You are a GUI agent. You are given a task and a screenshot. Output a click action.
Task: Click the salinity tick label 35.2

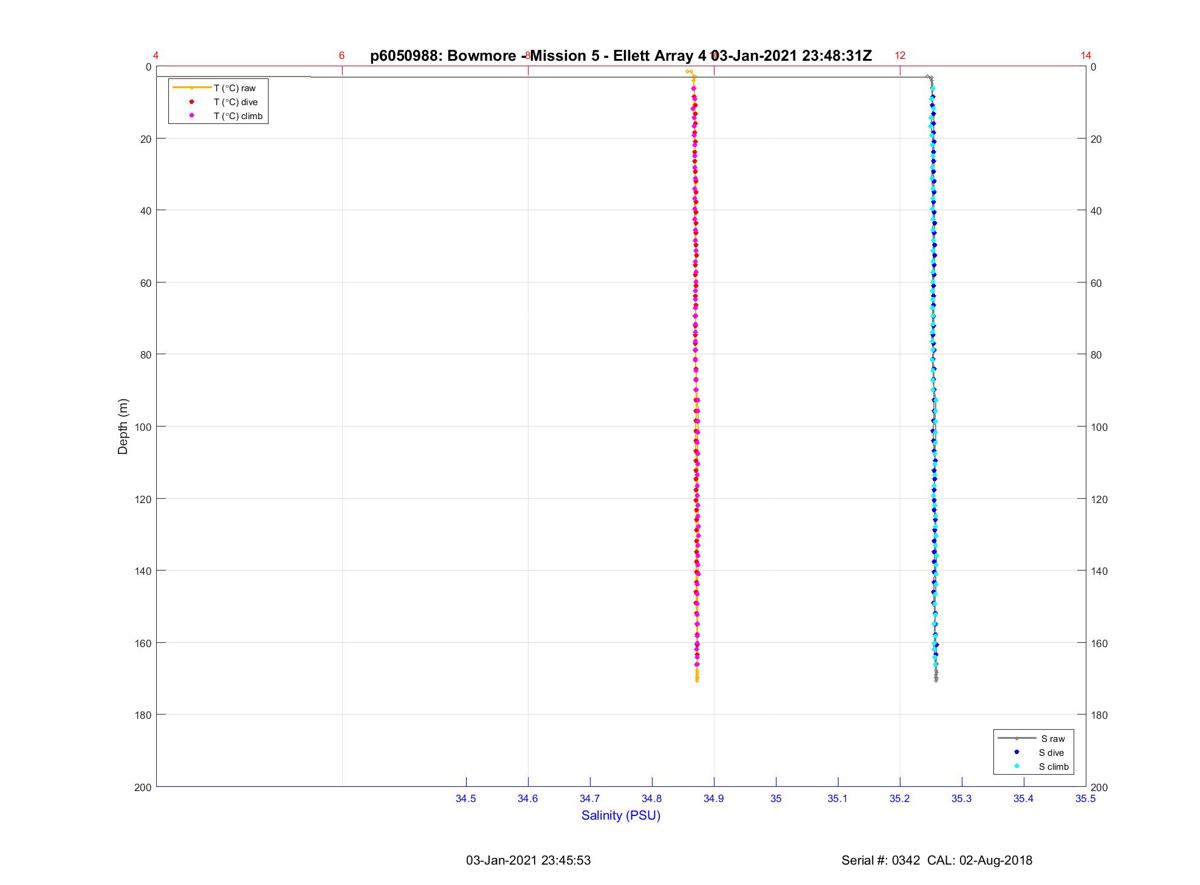pos(900,799)
